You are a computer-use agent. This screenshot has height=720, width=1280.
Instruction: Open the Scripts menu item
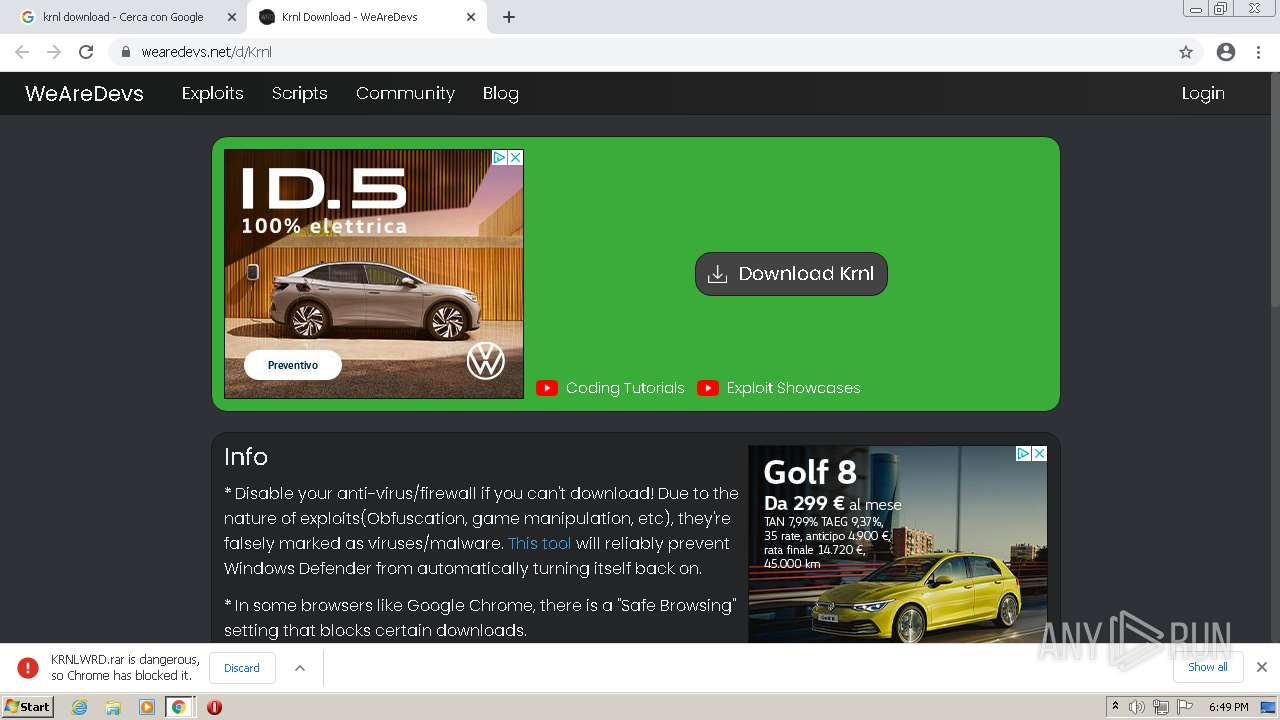[x=300, y=93]
